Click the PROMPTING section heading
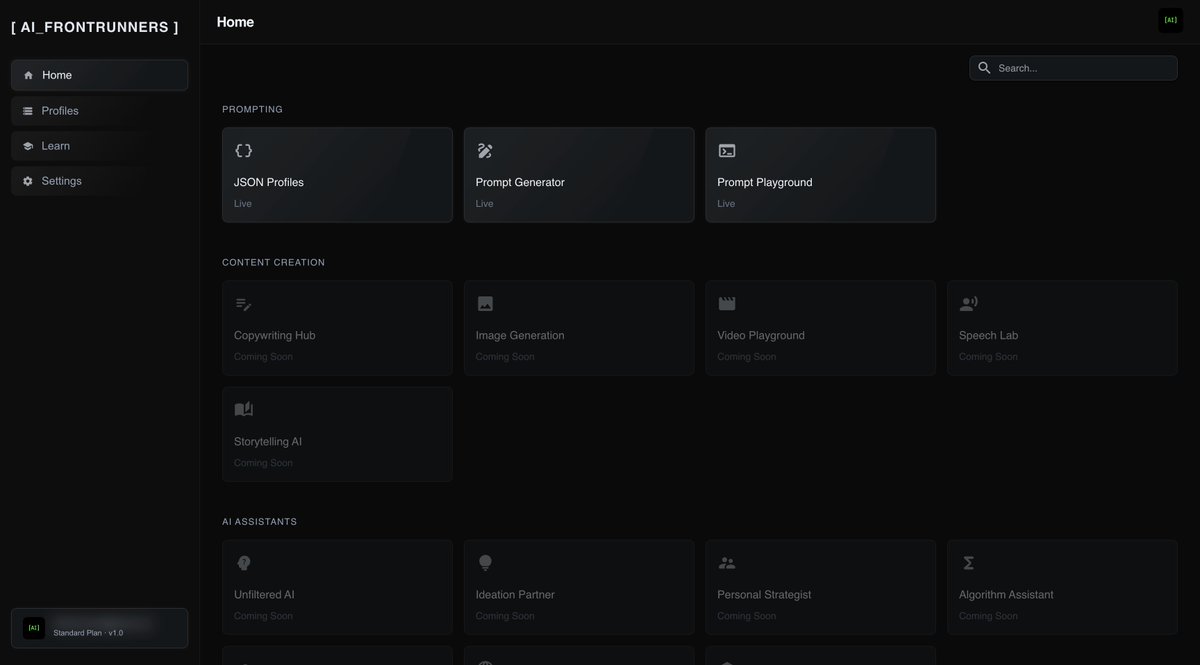The width and height of the screenshot is (1200, 665). (x=252, y=109)
